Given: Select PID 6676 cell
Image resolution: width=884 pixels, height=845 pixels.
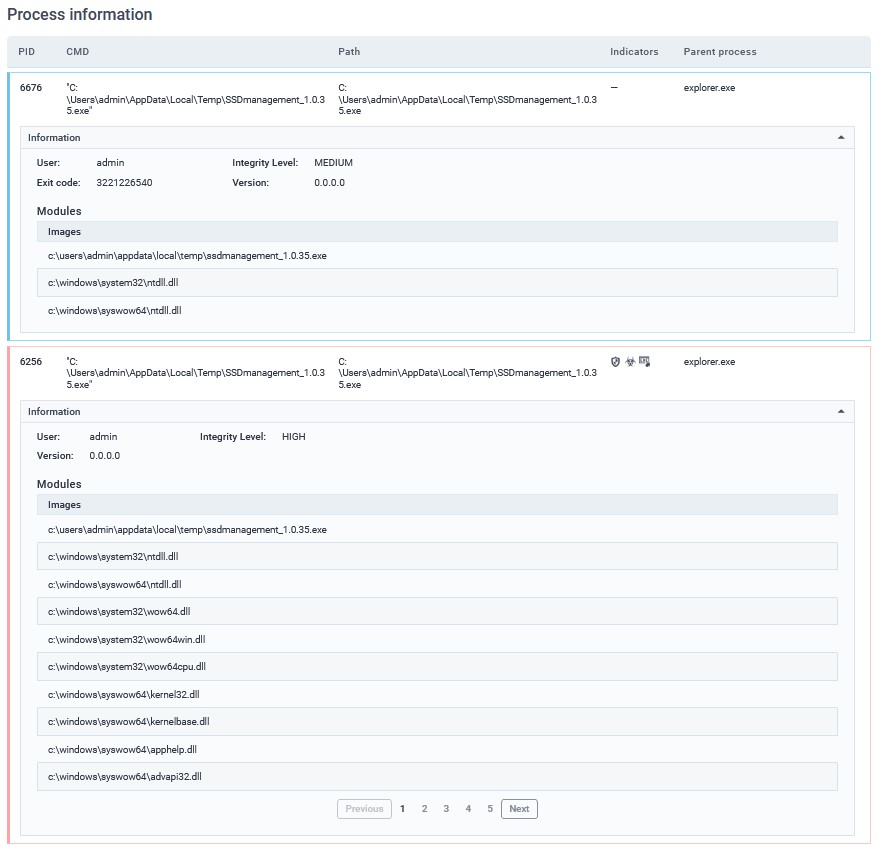Looking at the screenshot, I should [x=31, y=88].
